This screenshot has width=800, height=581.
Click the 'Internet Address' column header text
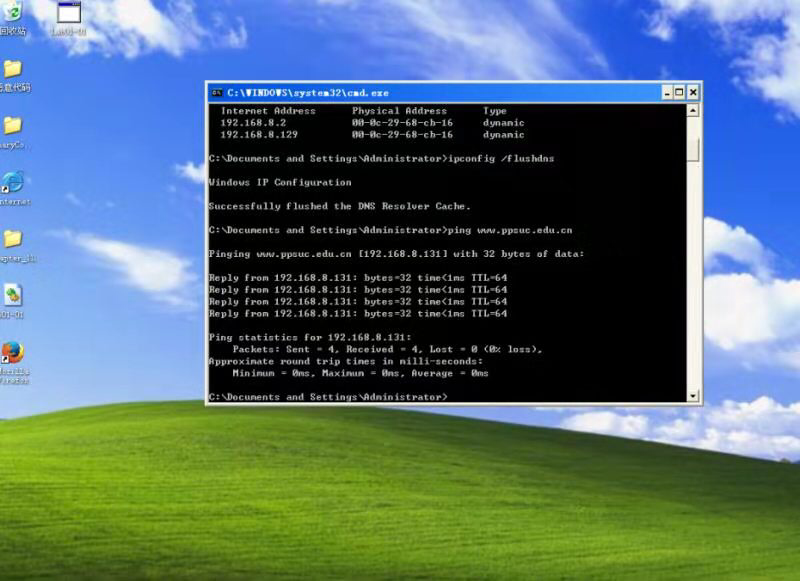268,111
